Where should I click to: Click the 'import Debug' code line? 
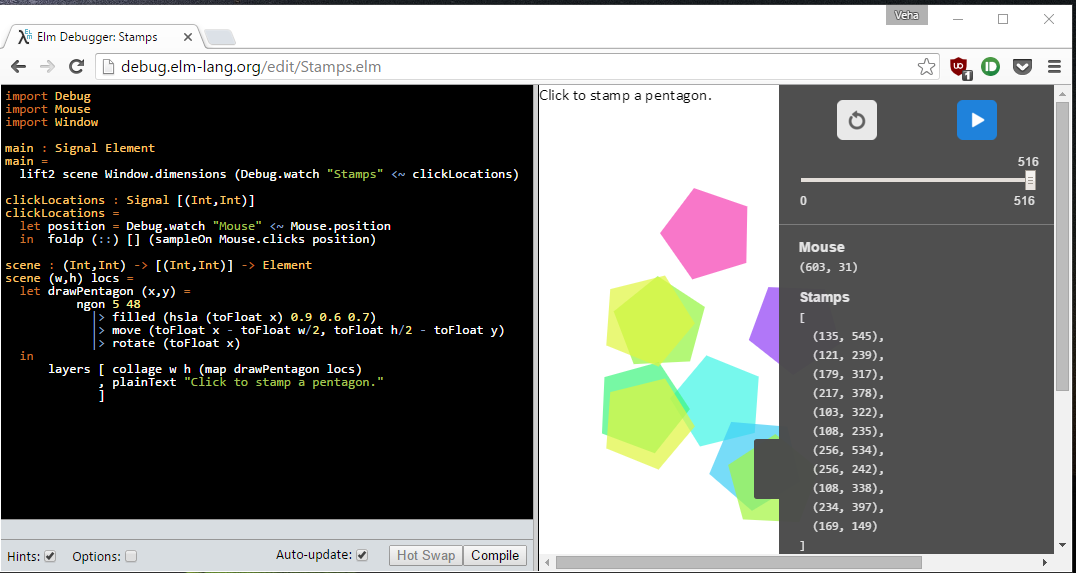pos(48,96)
